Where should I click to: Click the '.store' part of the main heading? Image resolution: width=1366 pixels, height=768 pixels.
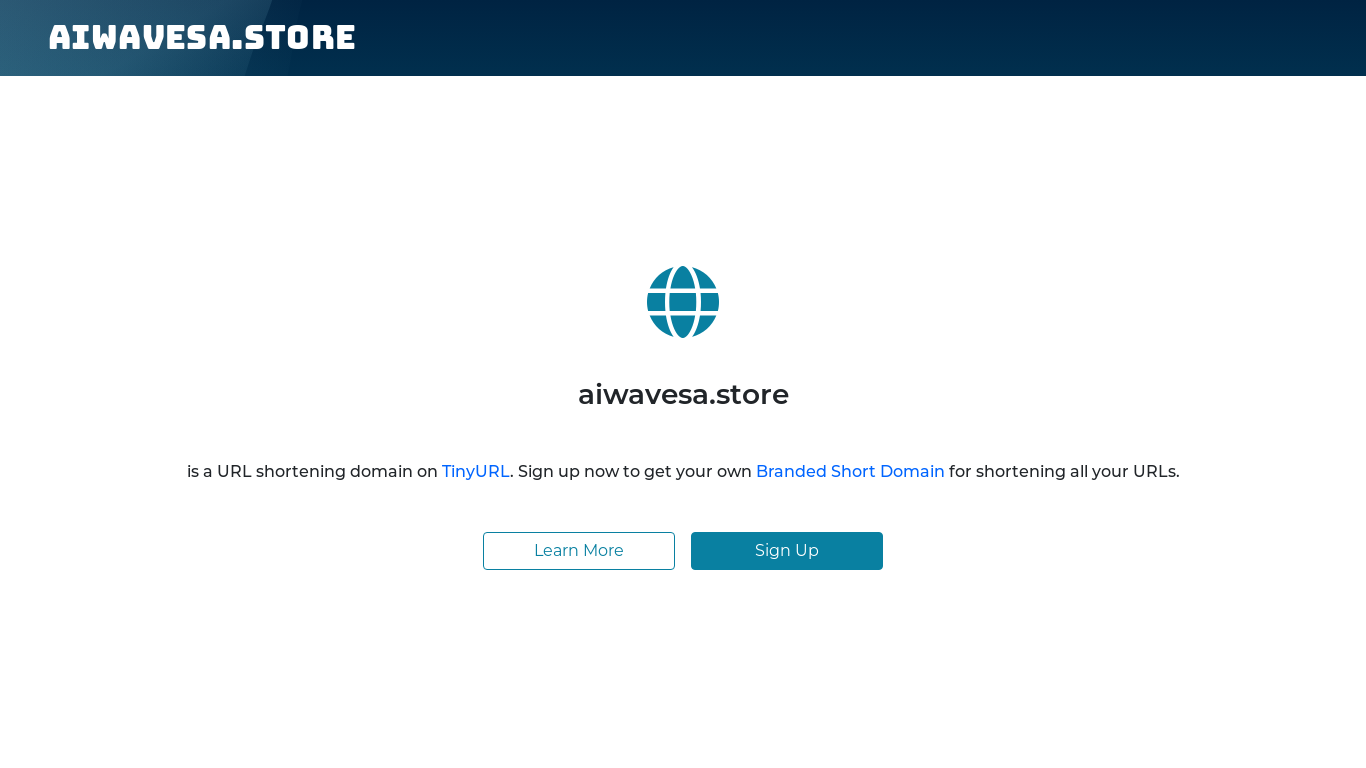pyautogui.click(x=749, y=394)
